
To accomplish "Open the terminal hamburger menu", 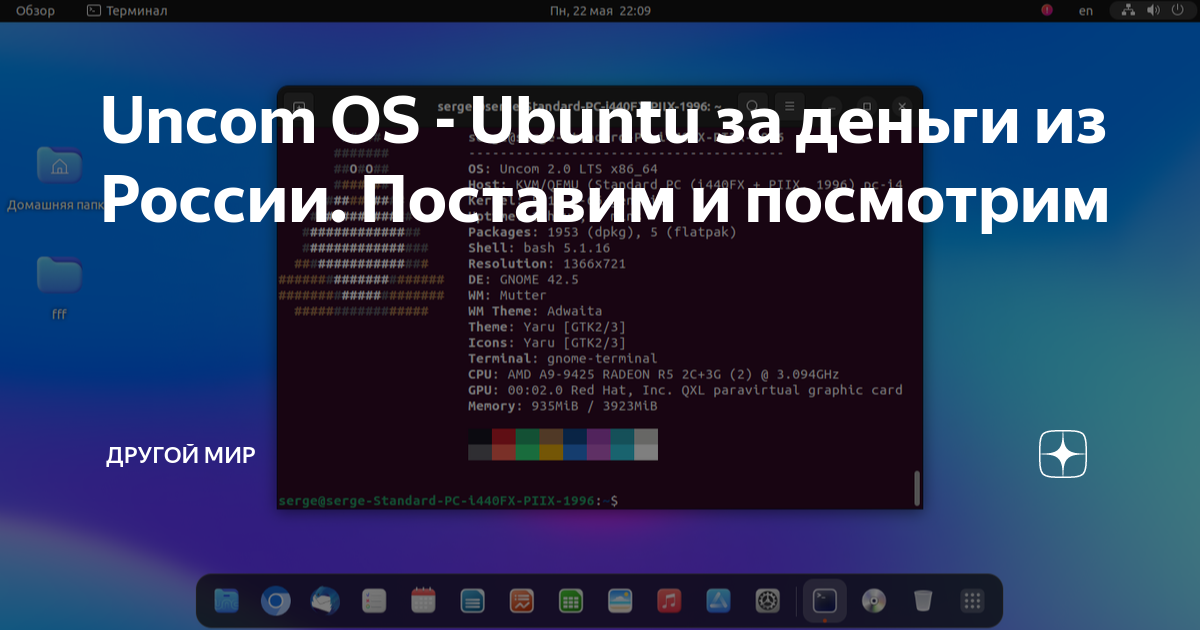I will coord(790,105).
